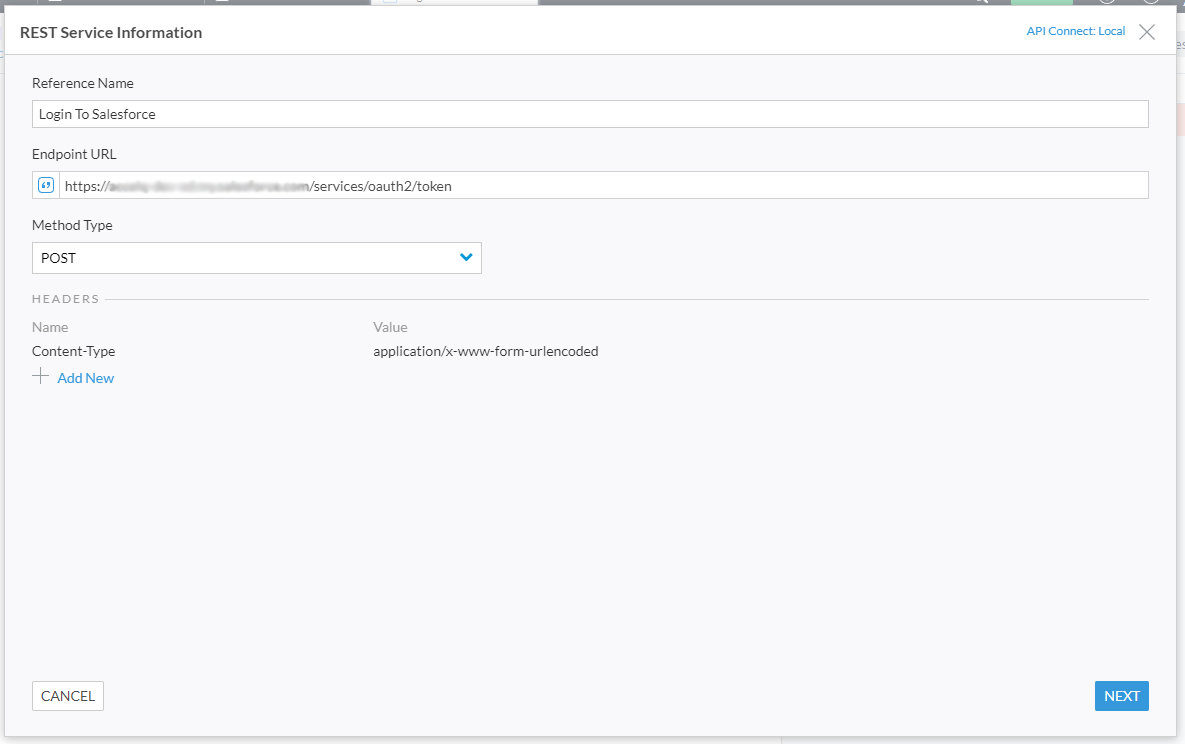The width and height of the screenshot is (1185, 744).
Task: Click the expression icon beside Endpoint URL
Action: (x=46, y=185)
